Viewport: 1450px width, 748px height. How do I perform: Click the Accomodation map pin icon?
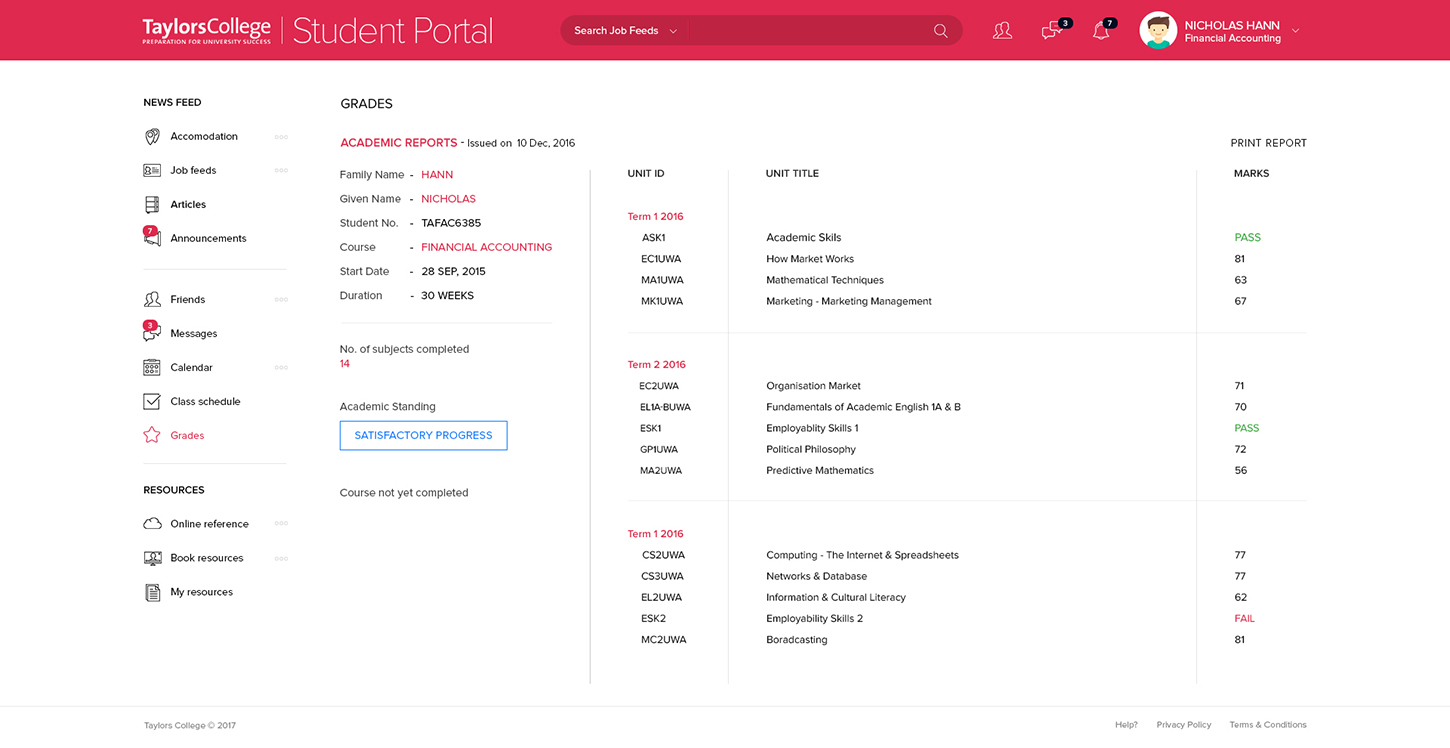click(152, 136)
